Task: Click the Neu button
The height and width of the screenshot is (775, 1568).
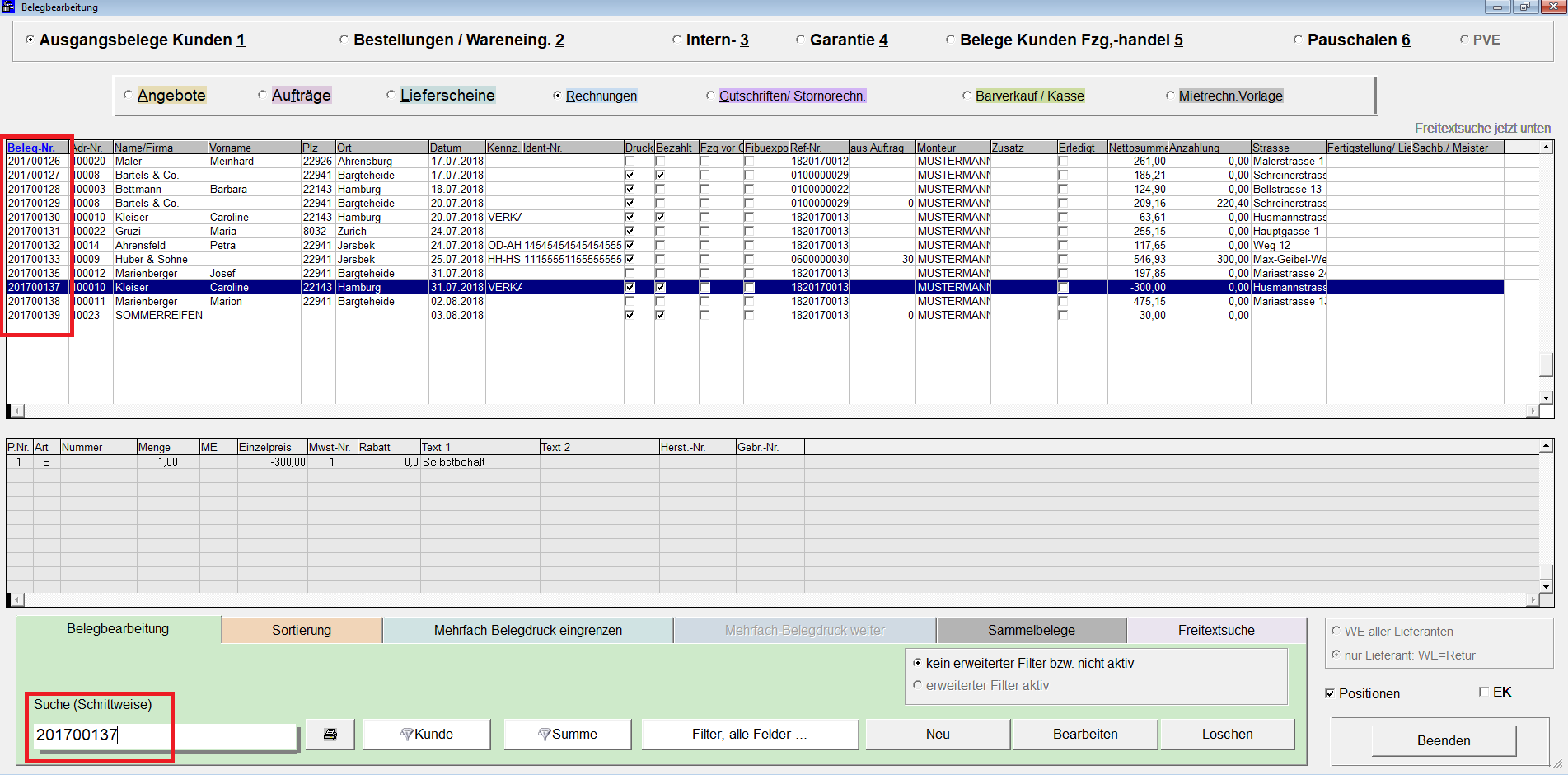Action: click(x=938, y=734)
